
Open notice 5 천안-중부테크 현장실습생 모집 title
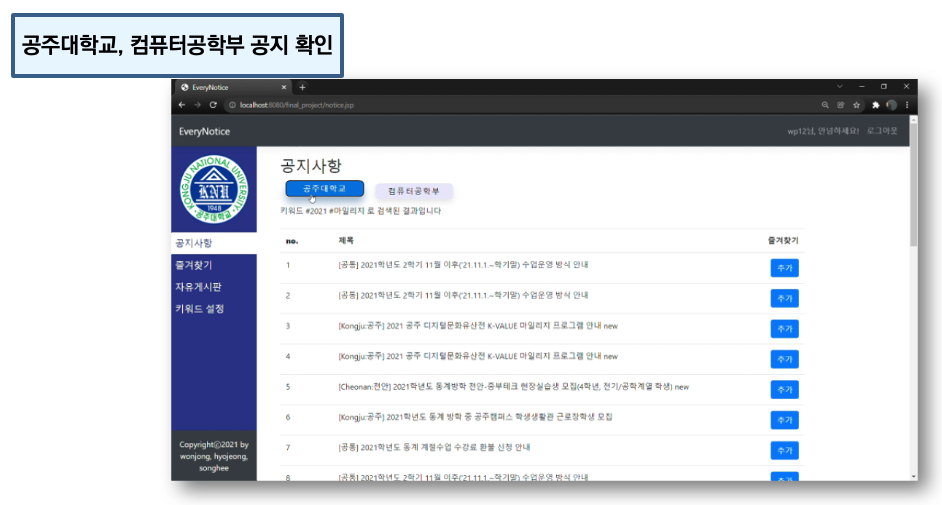click(514, 387)
